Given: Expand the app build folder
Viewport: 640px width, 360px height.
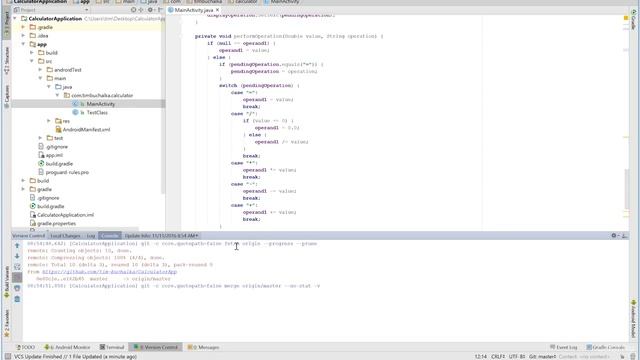Looking at the screenshot, I should tap(32, 53).
